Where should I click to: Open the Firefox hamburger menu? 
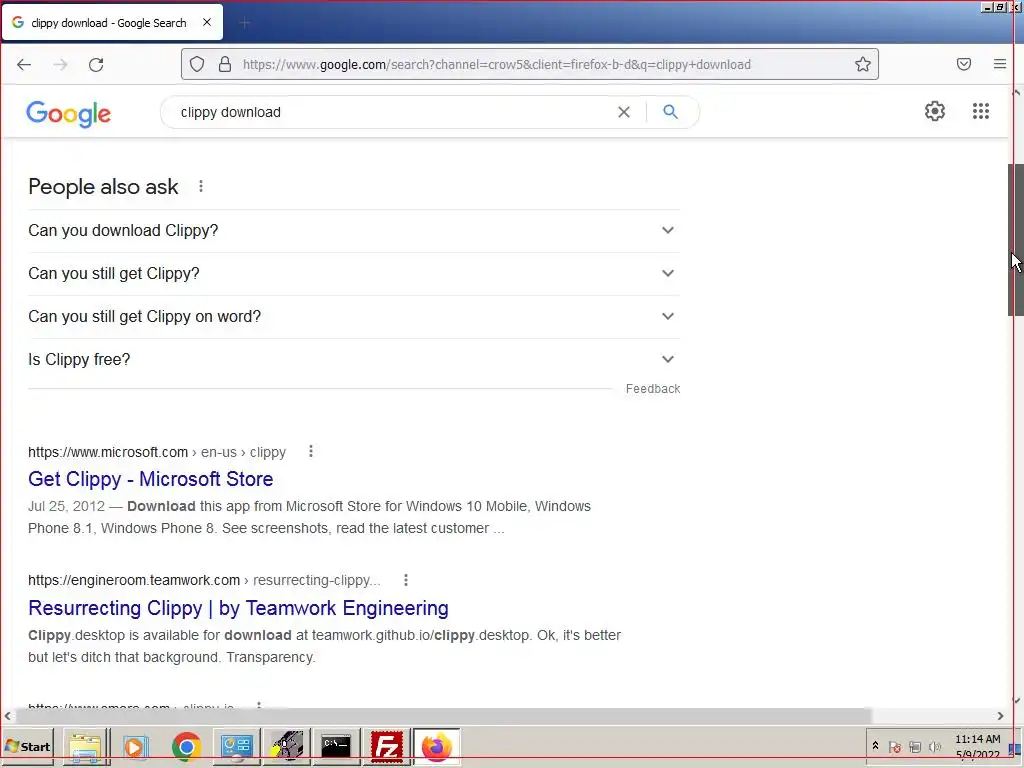pyautogui.click(x=1000, y=64)
